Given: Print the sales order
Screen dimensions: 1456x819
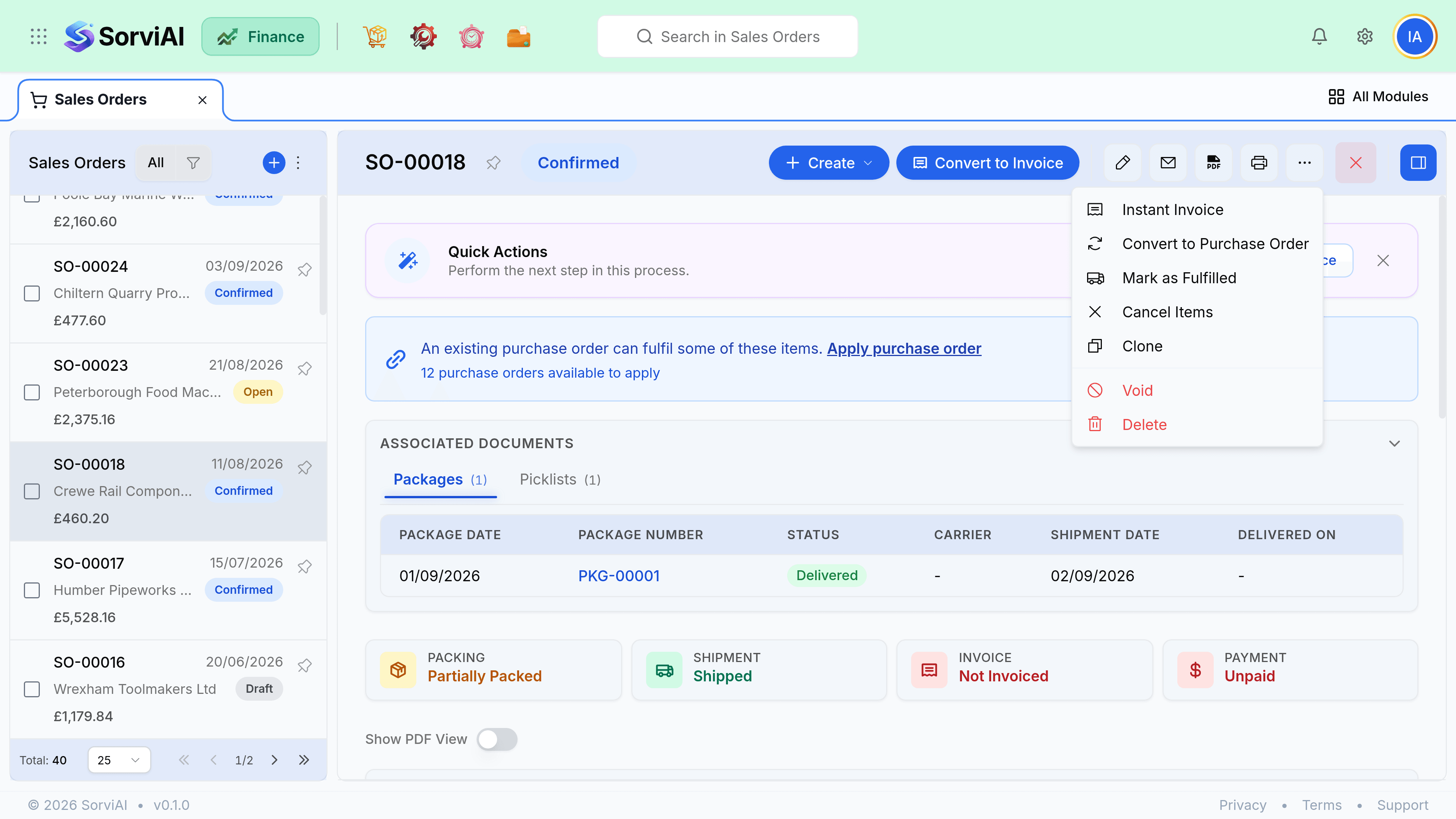Looking at the screenshot, I should 1259,163.
